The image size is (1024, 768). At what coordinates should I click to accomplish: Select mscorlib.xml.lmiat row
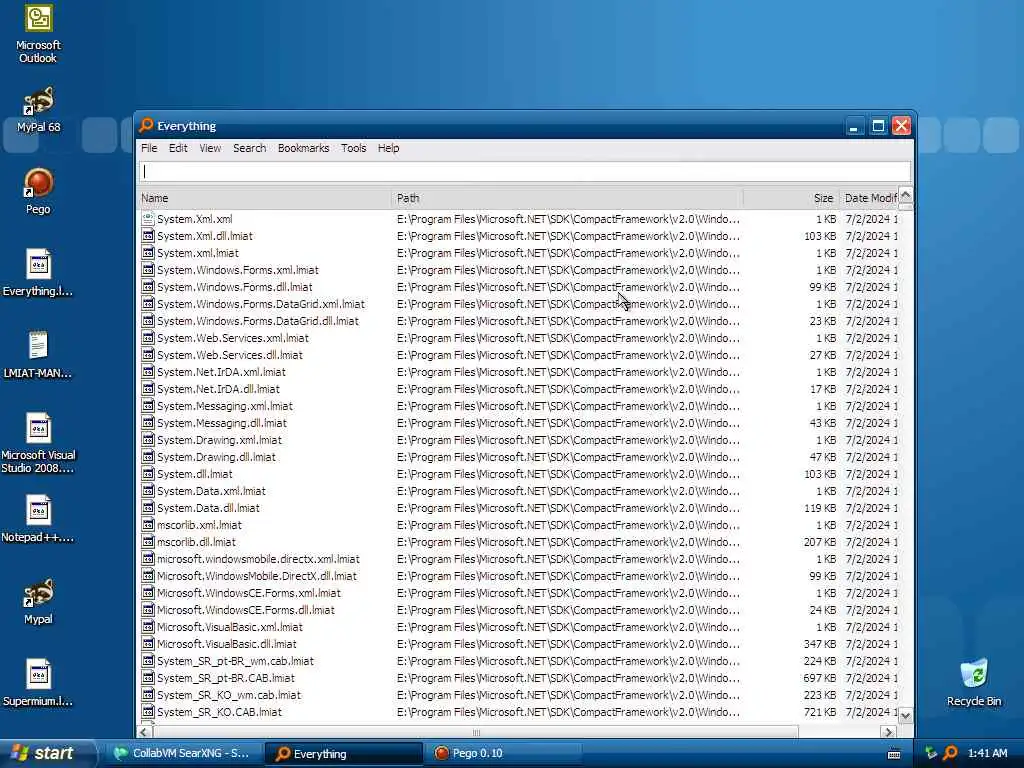pos(519,525)
